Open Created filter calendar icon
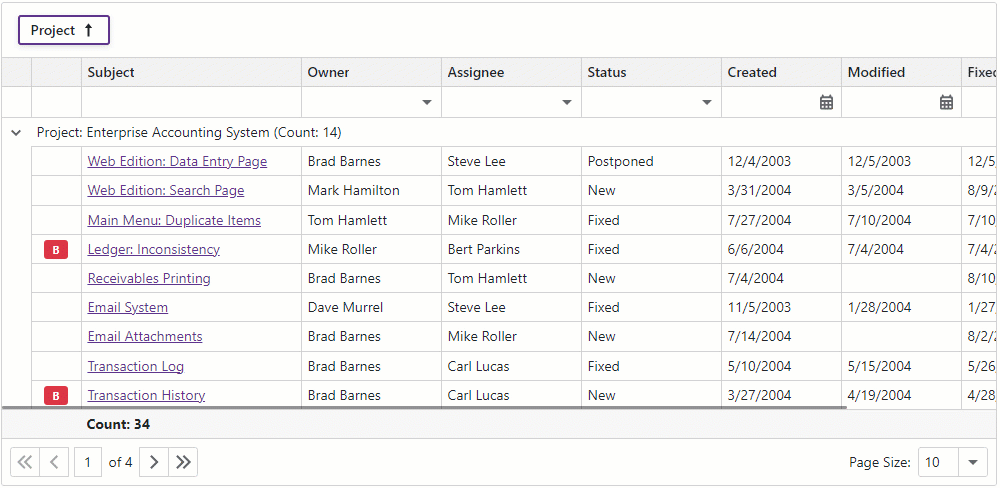The height and width of the screenshot is (488, 1000). pos(826,102)
